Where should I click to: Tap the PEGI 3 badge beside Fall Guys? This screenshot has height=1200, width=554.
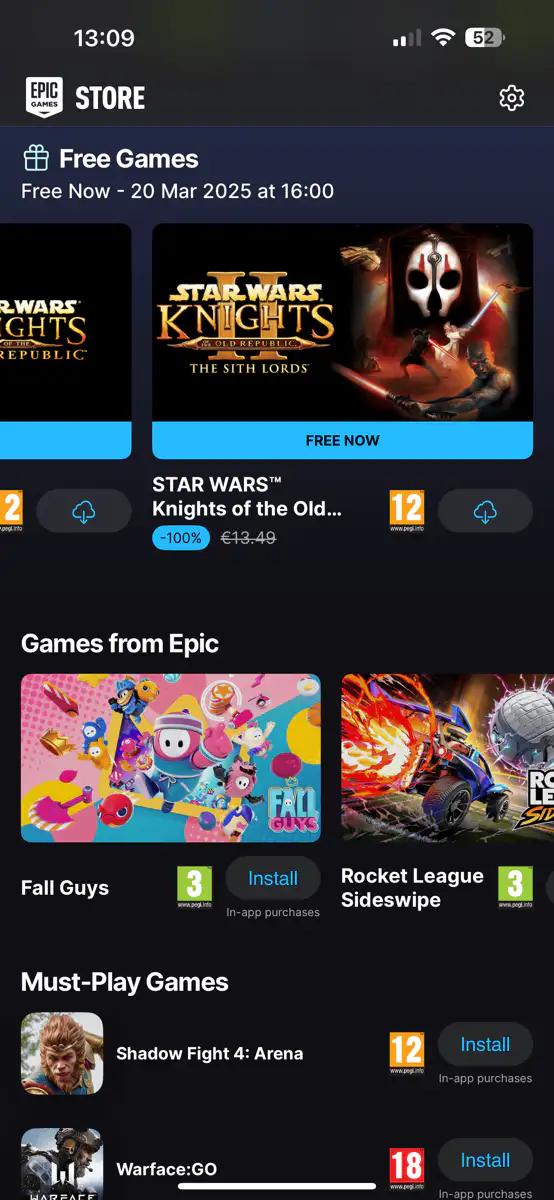pos(194,887)
